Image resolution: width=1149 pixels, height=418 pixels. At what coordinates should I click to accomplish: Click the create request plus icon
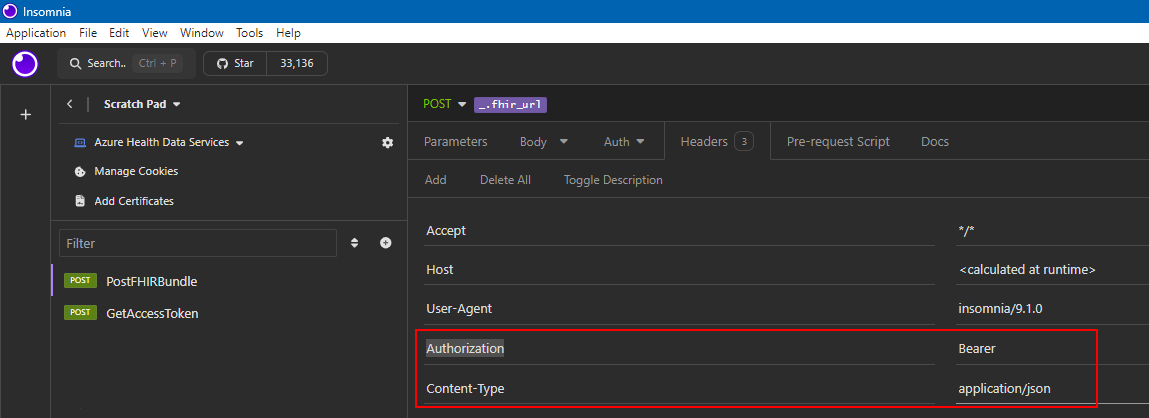(385, 243)
